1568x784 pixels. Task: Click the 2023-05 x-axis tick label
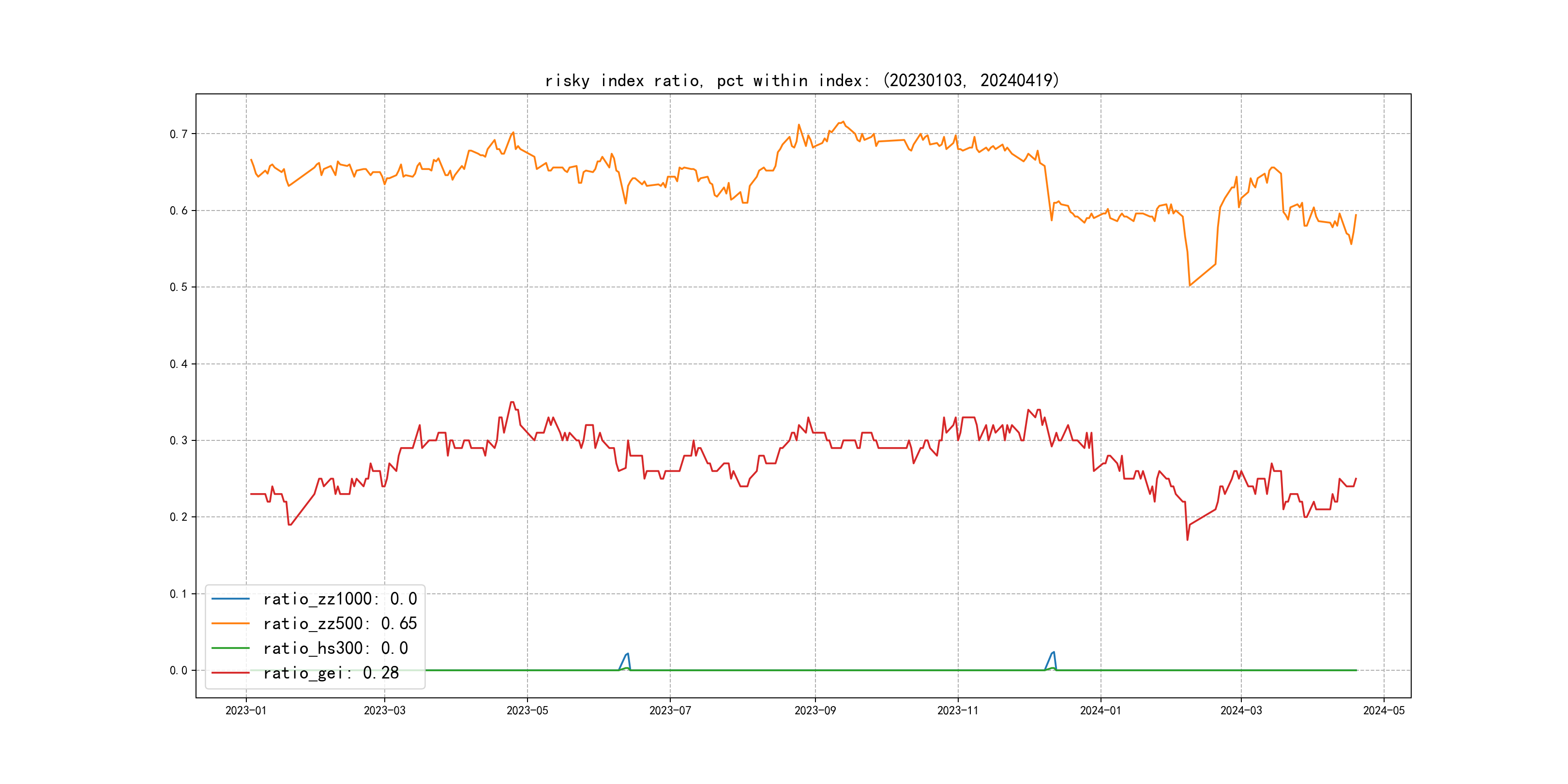coord(527,710)
